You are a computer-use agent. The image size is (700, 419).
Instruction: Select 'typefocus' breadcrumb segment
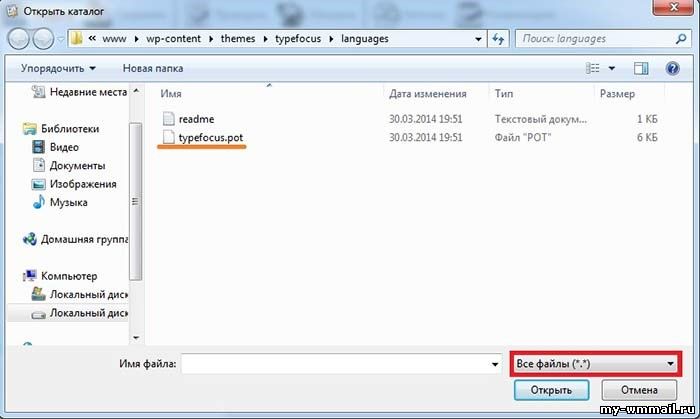click(x=298, y=39)
